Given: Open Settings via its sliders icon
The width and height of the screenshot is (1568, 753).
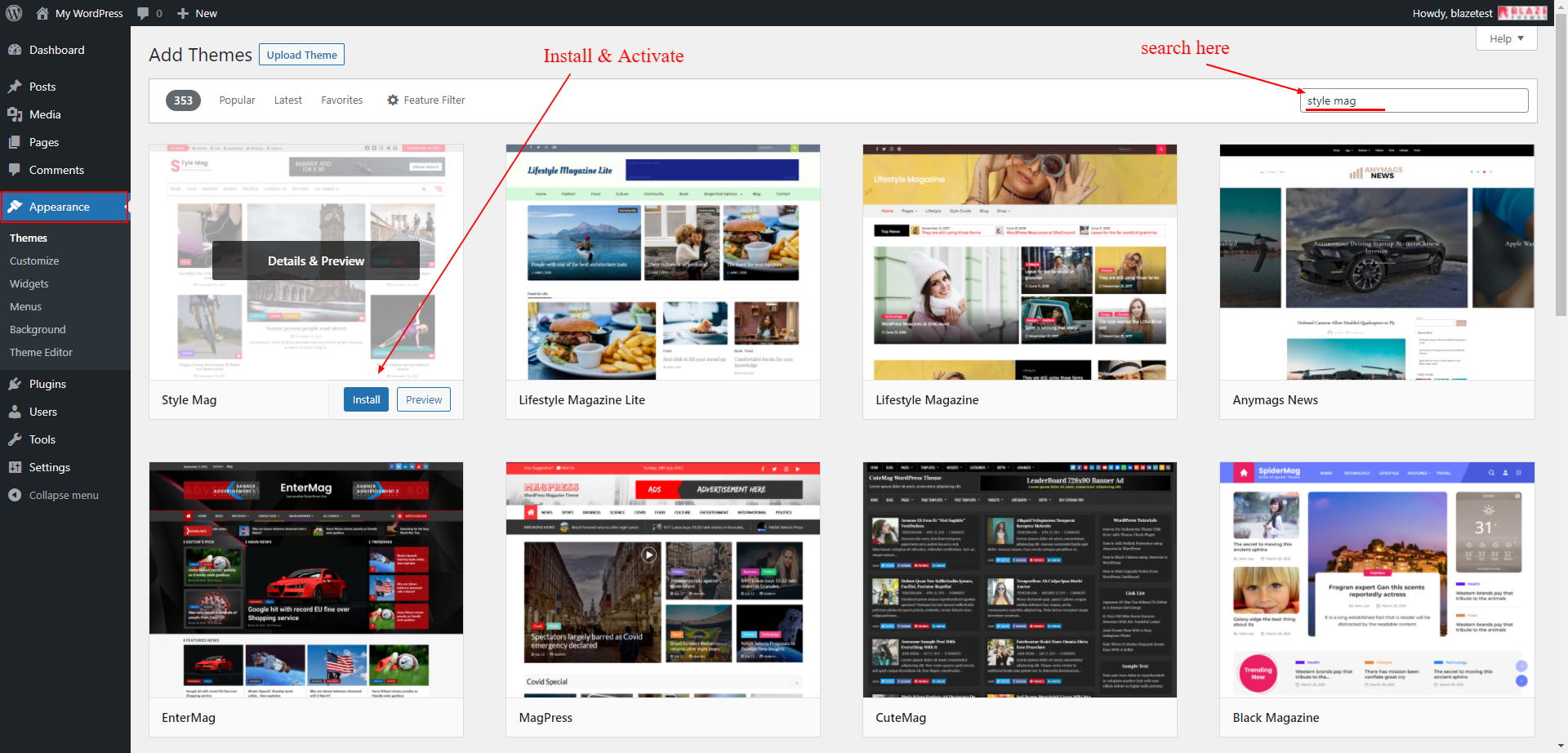Looking at the screenshot, I should tap(15, 467).
